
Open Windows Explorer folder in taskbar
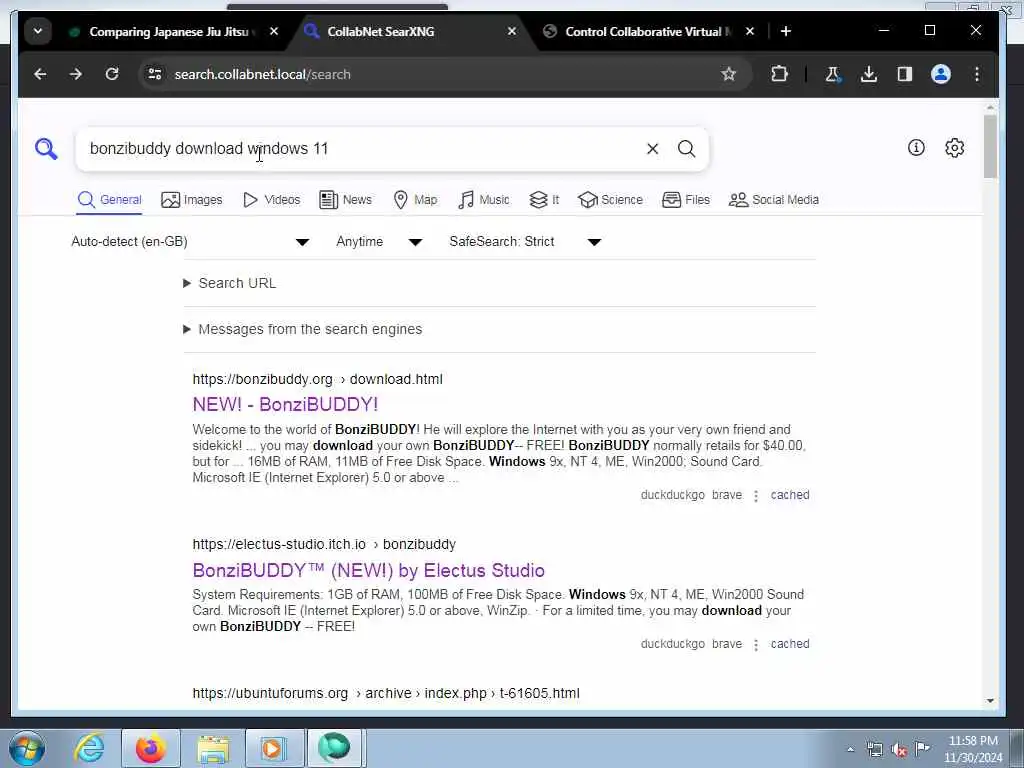click(x=213, y=749)
